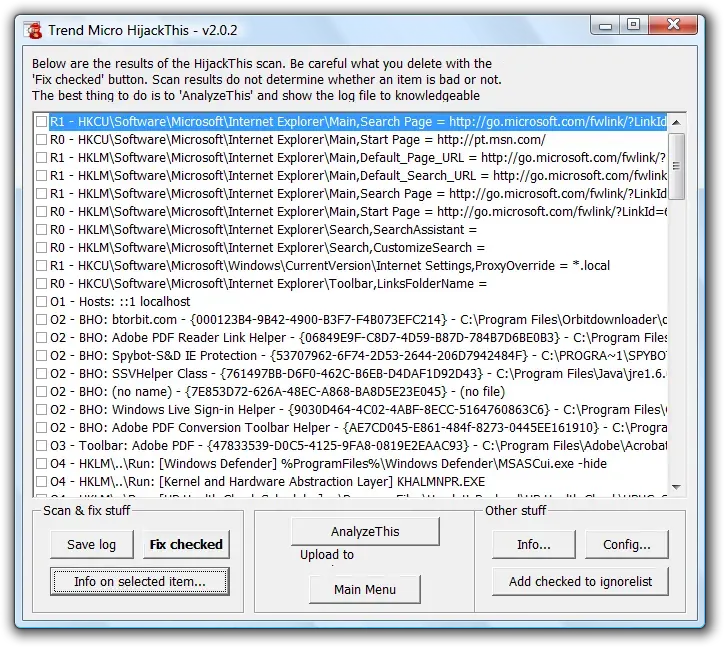724x647 pixels.
Task: Select the Toolbar: Adobe PDF row text
Action: (358, 446)
